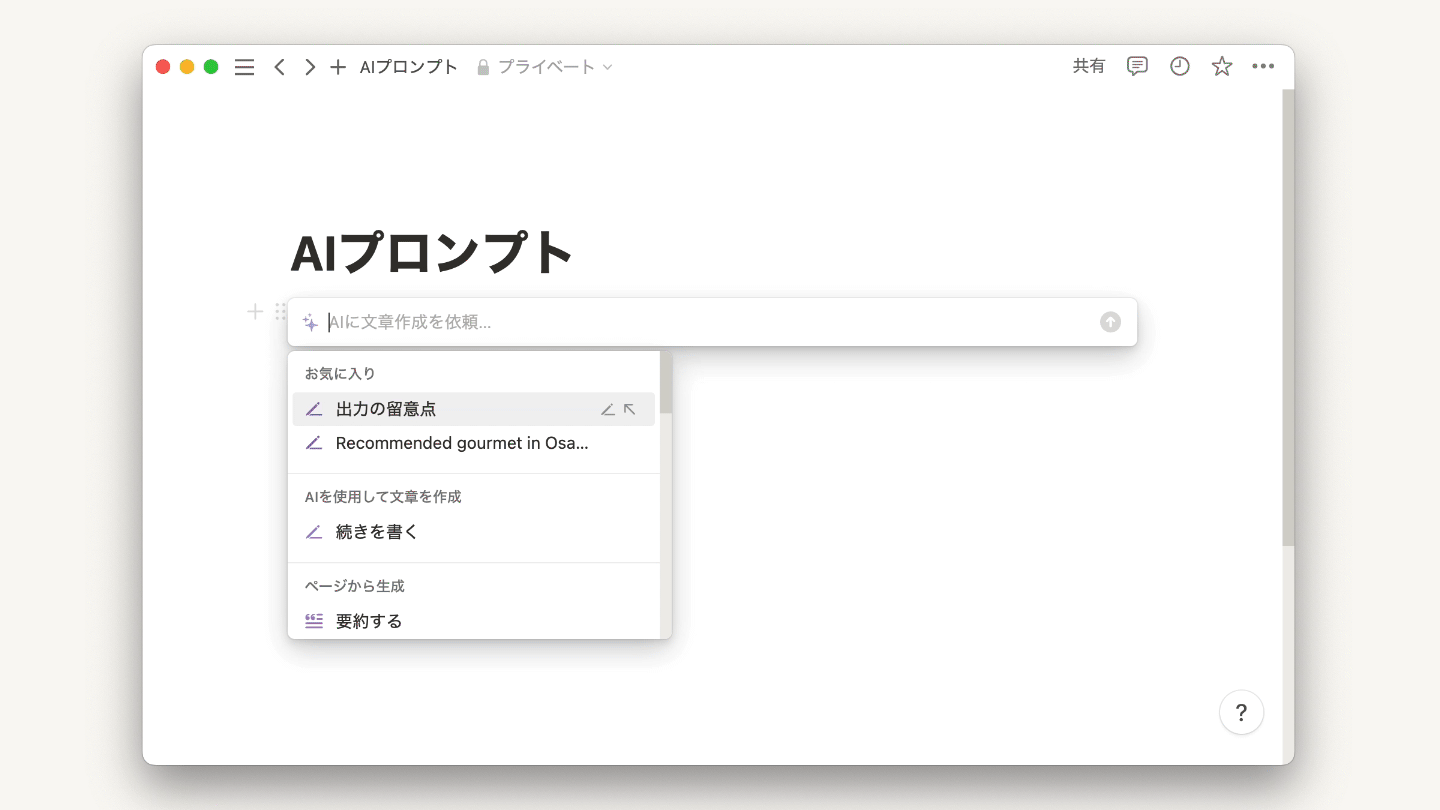1440x810 pixels.
Task: Choose 続きを書く menu option
Action: point(474,532)
